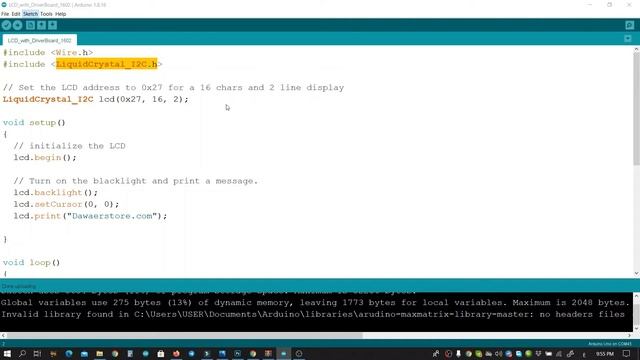Image resolution: width=640 pixels, height=360 pixels.
Task: Open Task View on taskbar
Action: coord(38,353)
